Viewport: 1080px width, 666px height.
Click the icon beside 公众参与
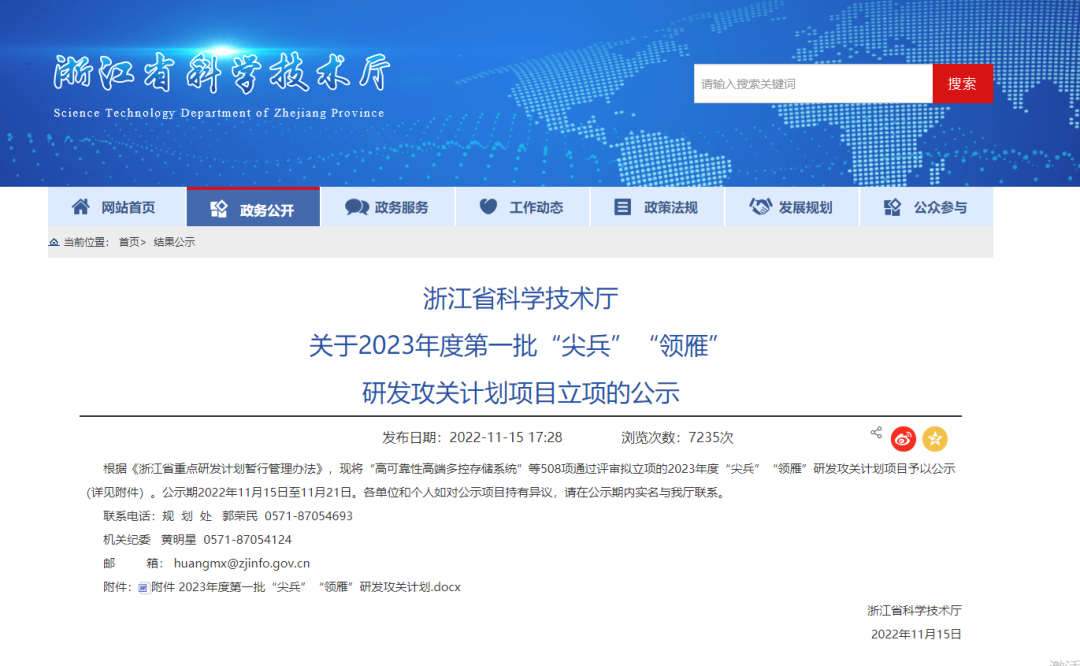(892, 207)
